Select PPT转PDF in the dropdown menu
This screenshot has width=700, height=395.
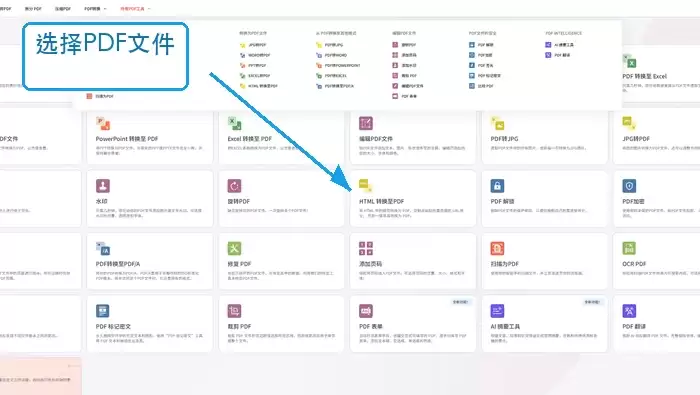point(253,66)
